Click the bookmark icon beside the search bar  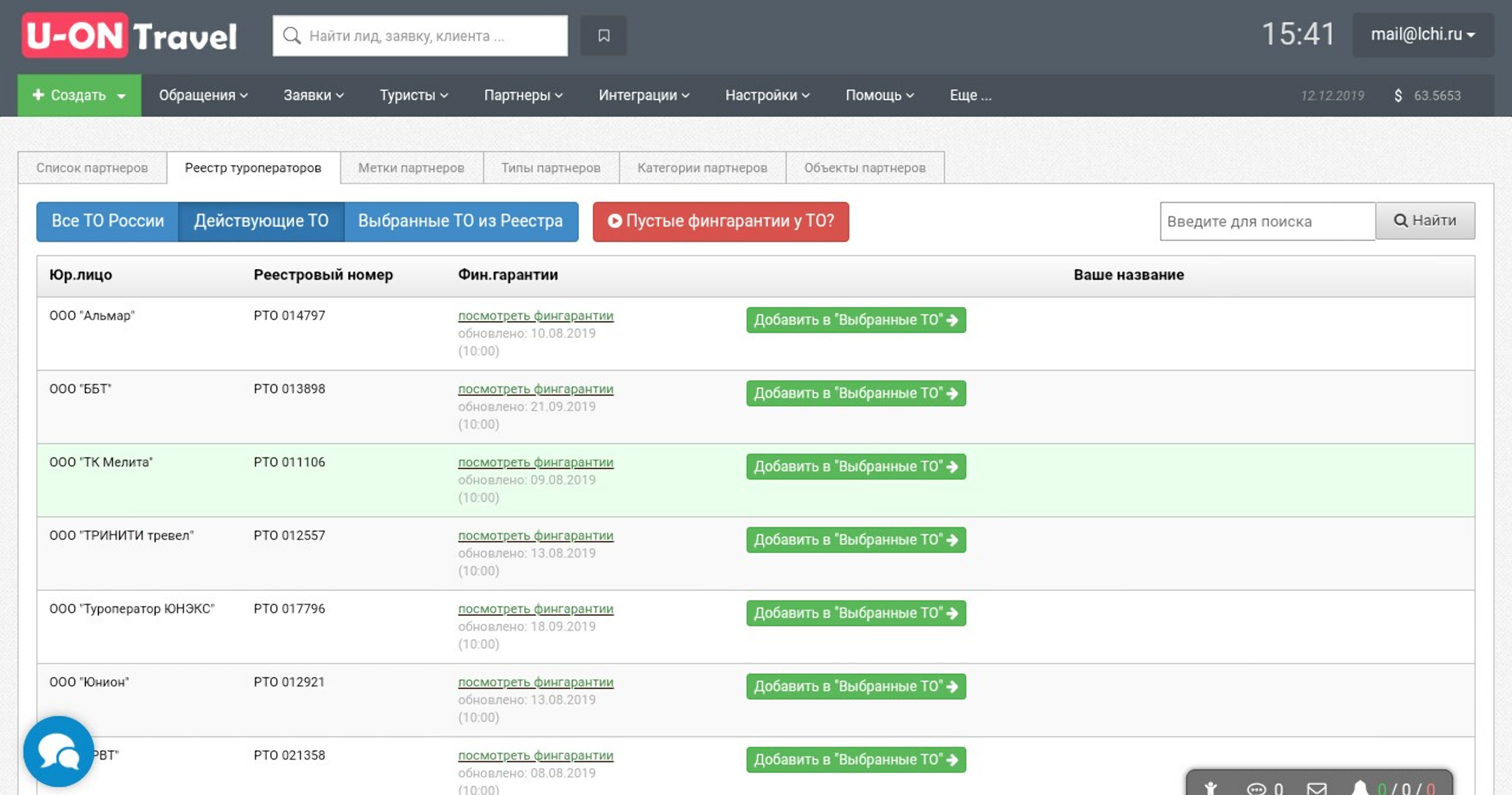[603, 36]
